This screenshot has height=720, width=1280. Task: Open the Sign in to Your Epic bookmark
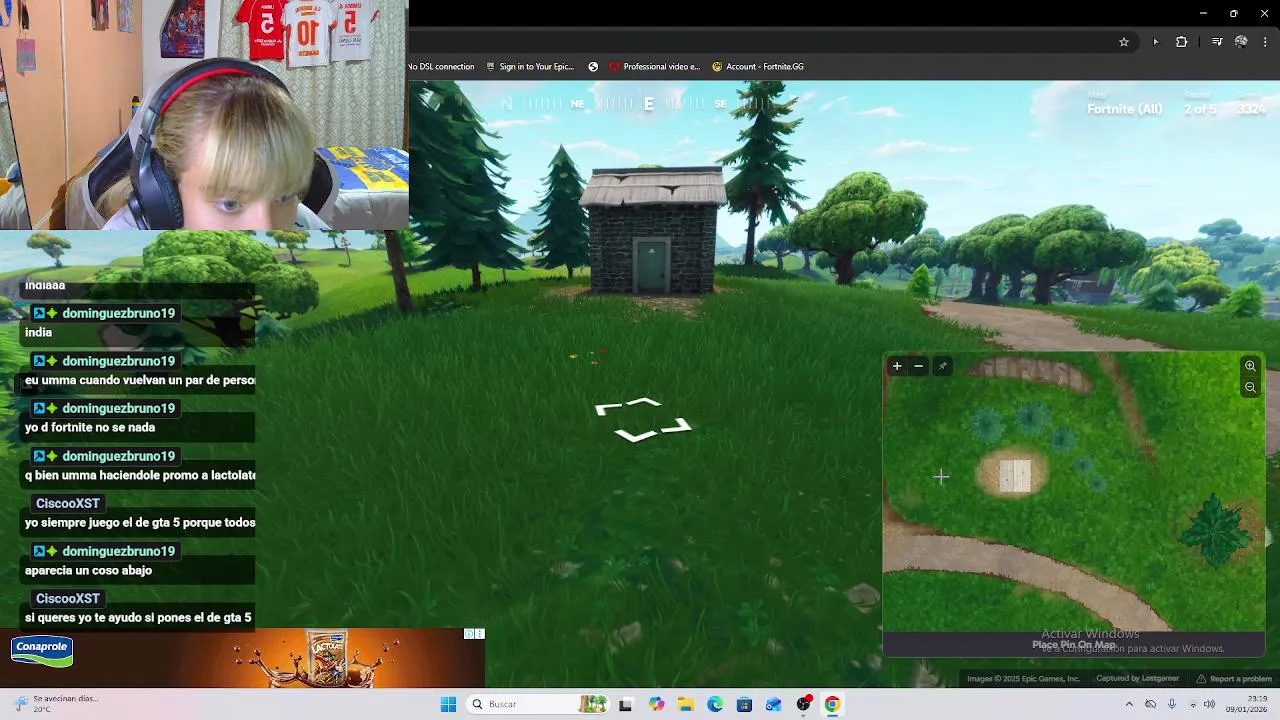point(530,67)
